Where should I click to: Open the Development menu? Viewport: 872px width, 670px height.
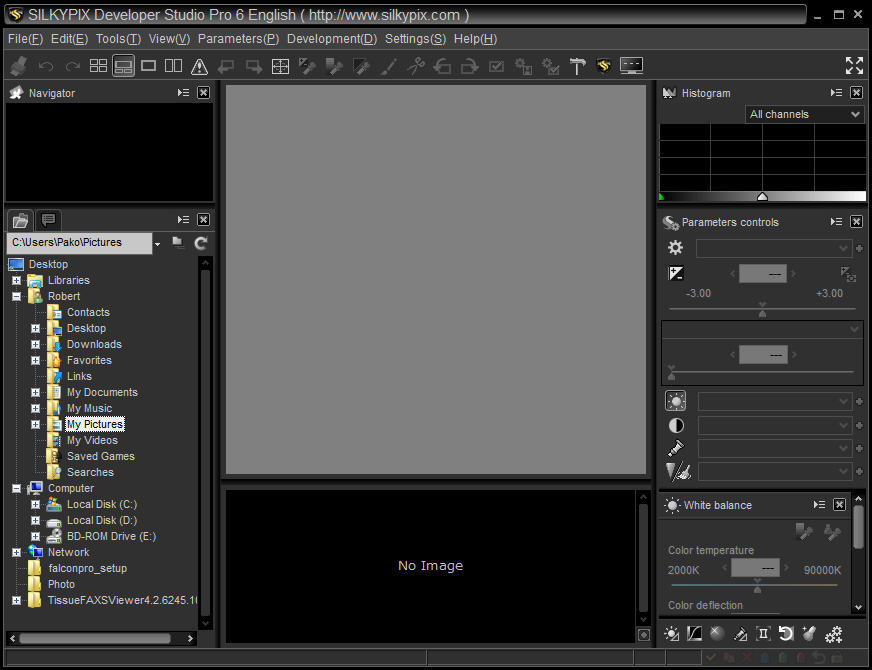(x=331, y=39)
